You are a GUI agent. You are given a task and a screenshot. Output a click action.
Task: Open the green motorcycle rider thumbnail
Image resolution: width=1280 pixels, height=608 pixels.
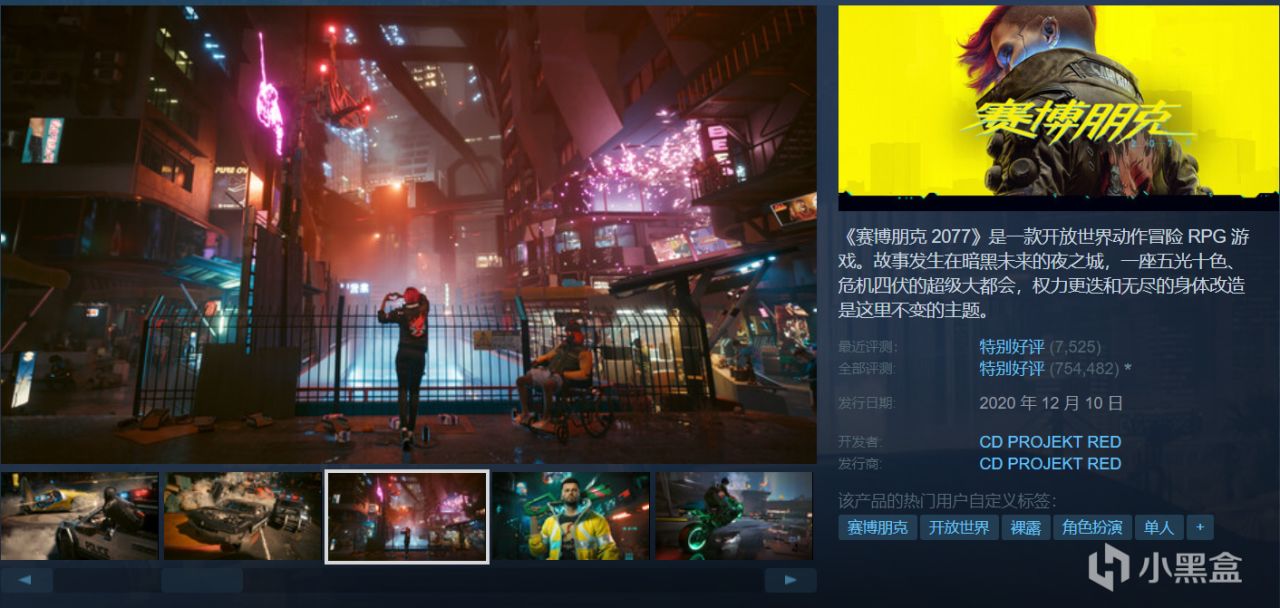tap(734, 516)
